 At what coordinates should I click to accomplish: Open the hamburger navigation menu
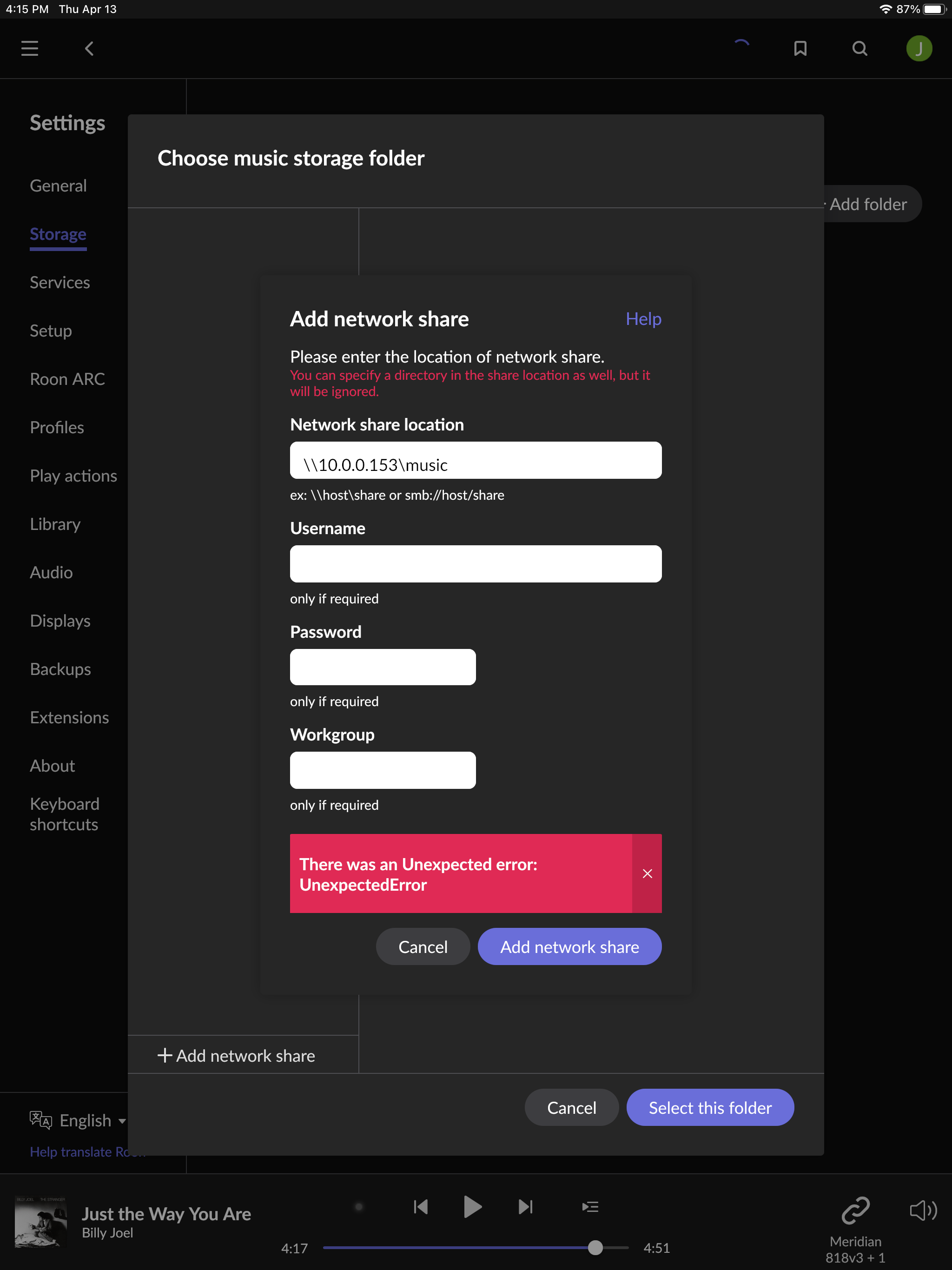(30, 48)
